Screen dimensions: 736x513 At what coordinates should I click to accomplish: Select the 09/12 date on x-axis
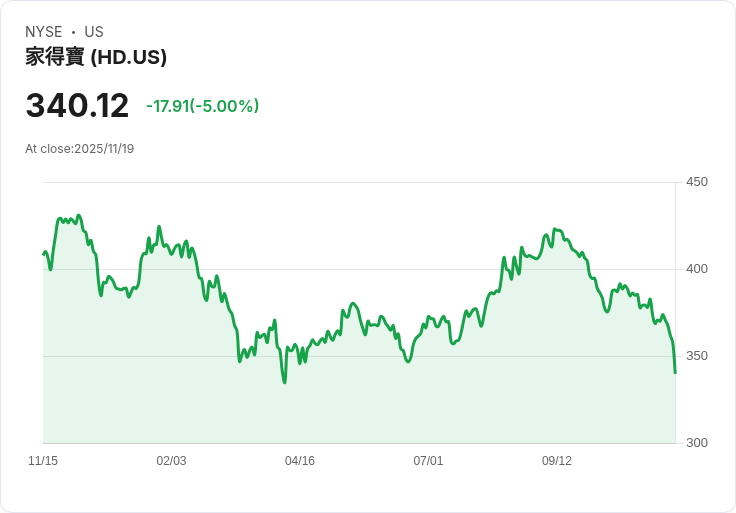coord(557,461)
